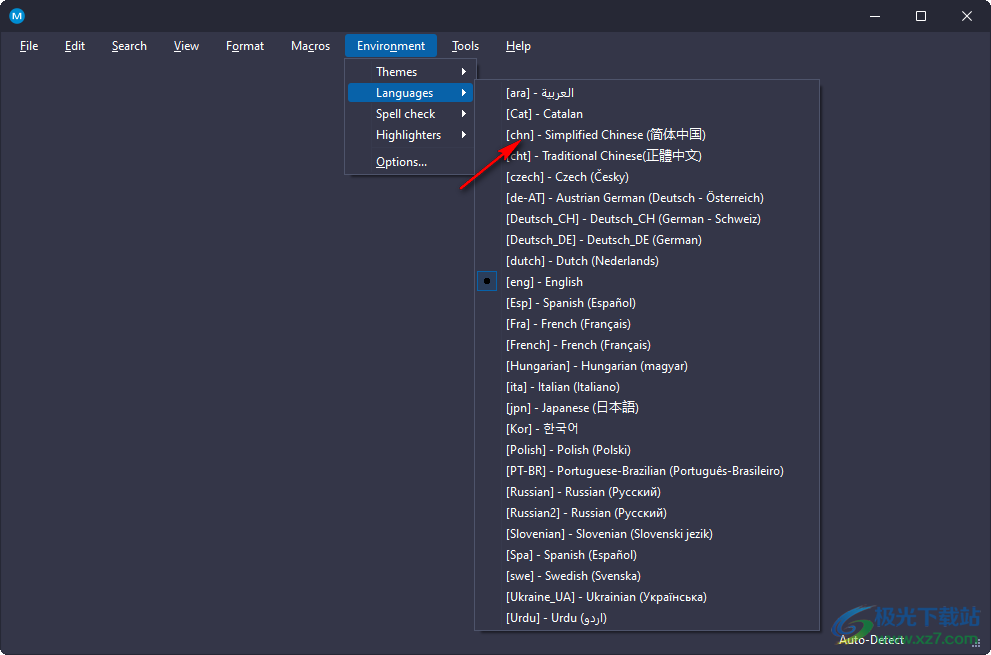Select [Russian] - Russian entry
This screenshot has width=991, height=655.
pyautogui.click(x=647, y=492)
